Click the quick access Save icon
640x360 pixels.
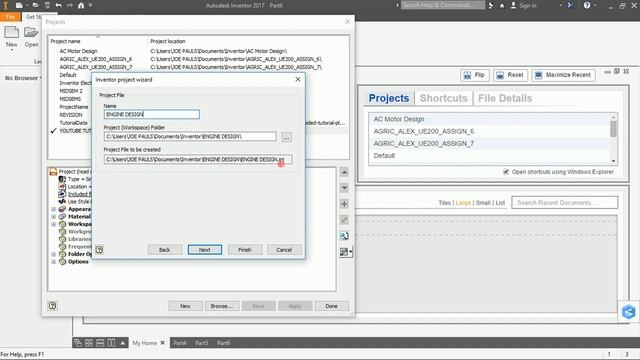tap(47, 5)
